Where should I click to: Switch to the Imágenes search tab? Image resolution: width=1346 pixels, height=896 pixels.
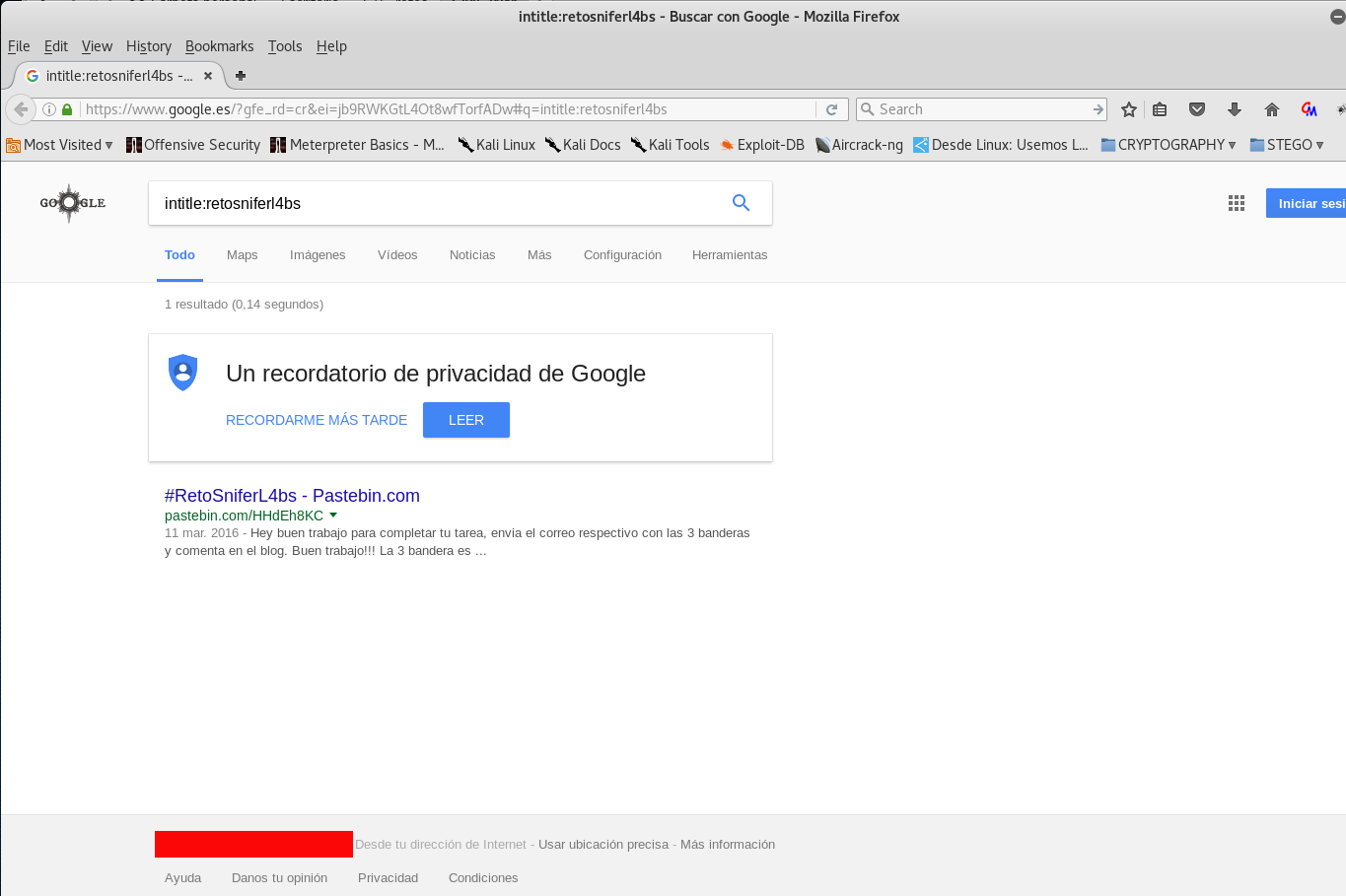(x=318, y=255)
